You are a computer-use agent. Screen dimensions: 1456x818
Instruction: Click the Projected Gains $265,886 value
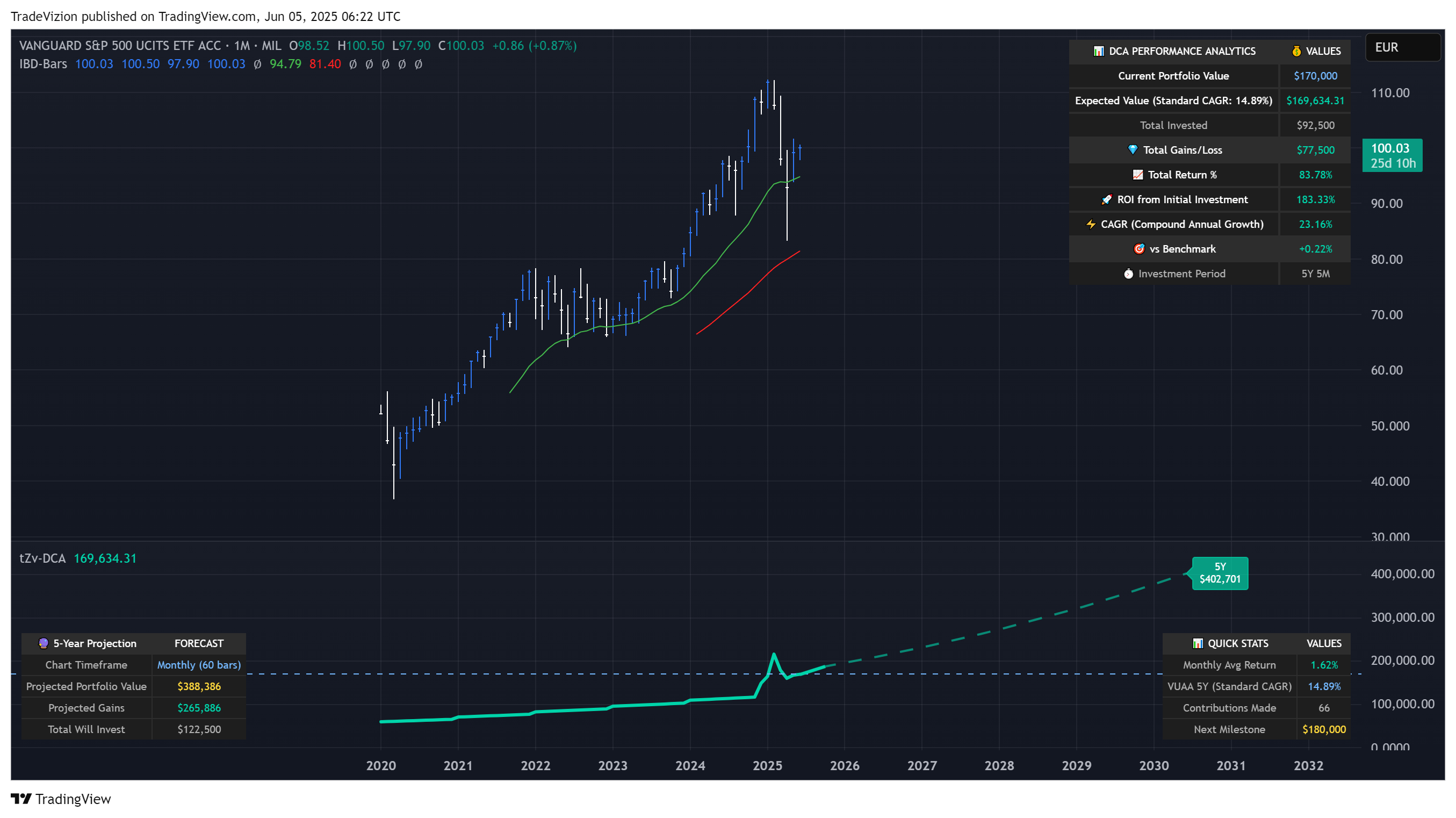(x=199, y=708)
